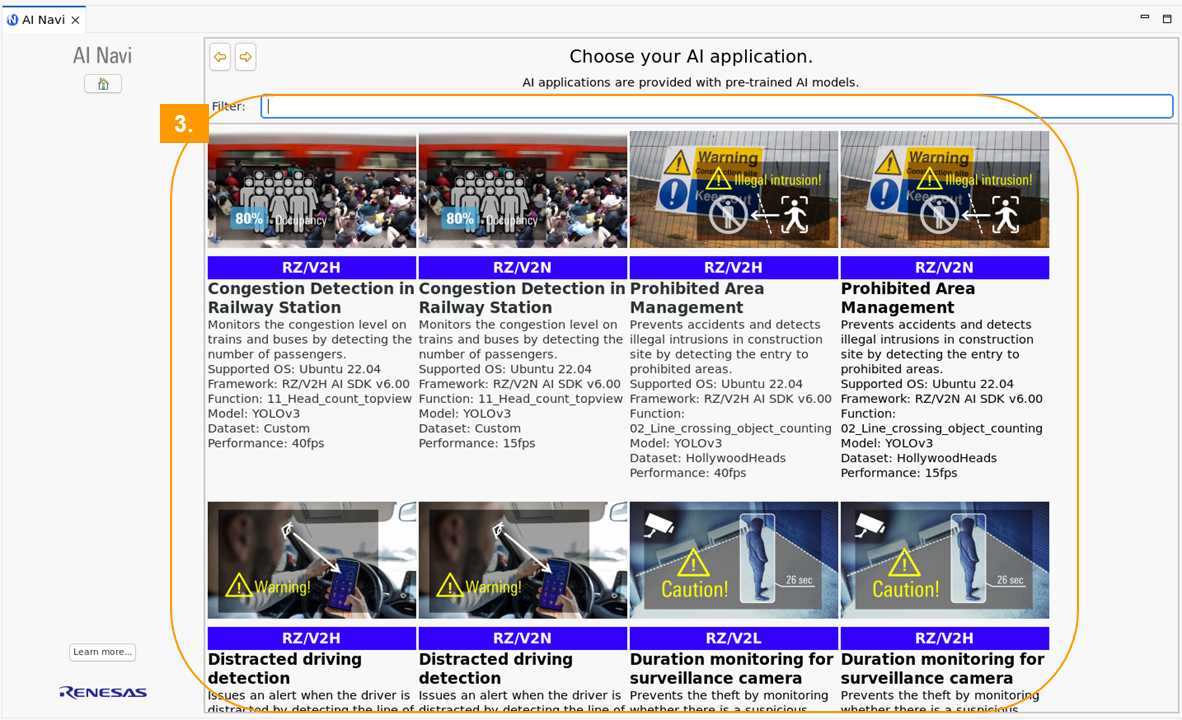Open RZ/V2H Prohibited Area Management thumbnail

pos(733,189)
